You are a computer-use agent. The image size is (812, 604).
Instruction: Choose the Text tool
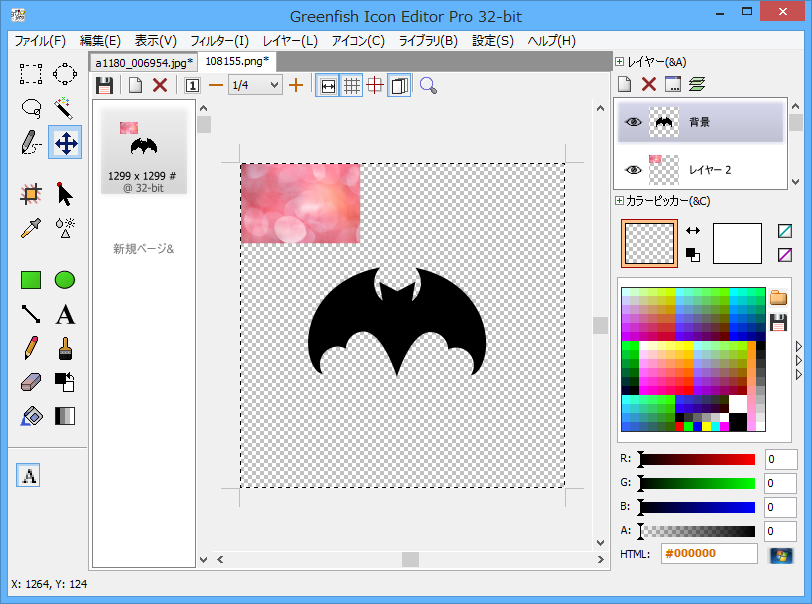(x=65, y=315)
